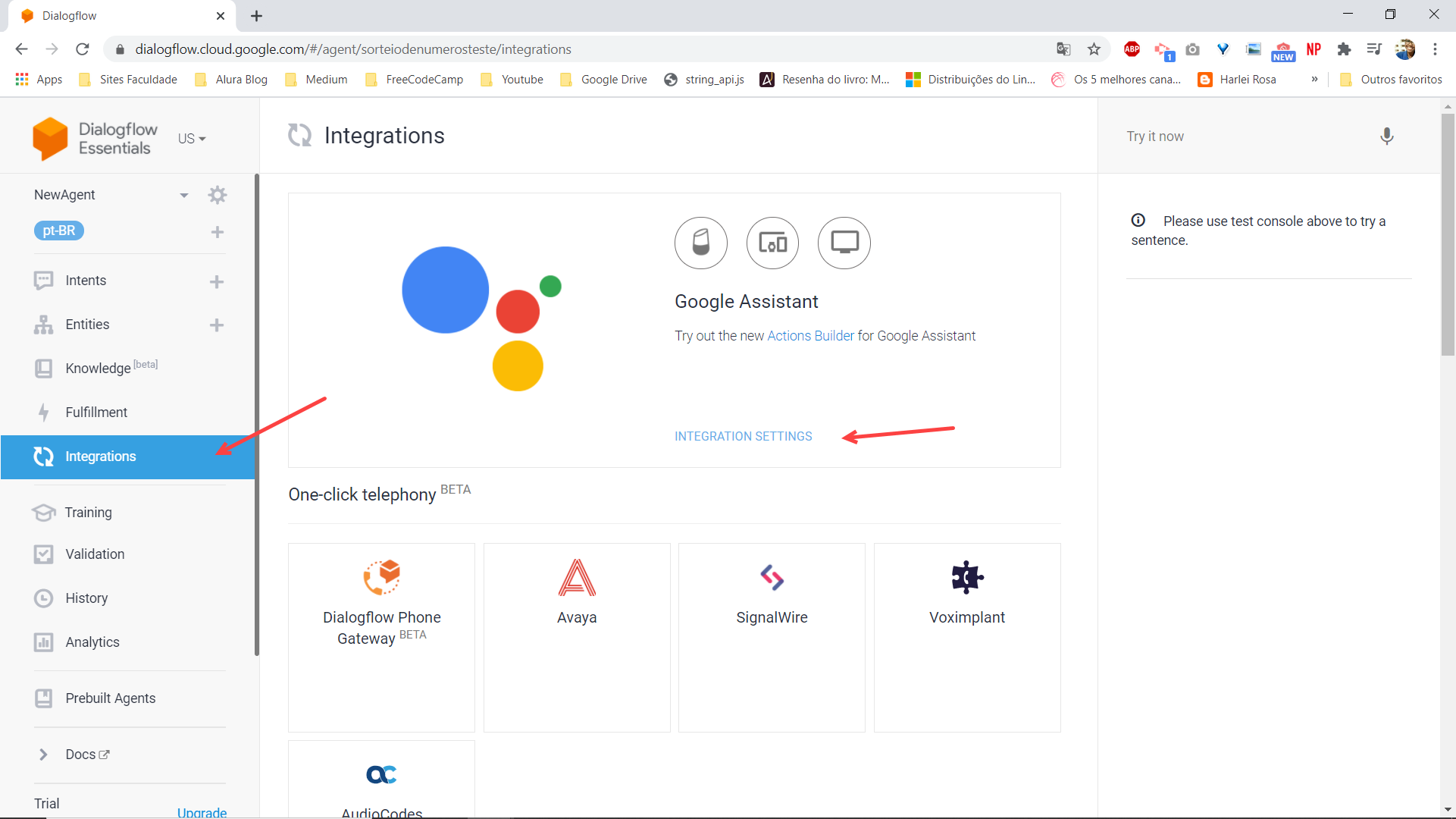Go back to previous page
Image resolution: width=1456 pixels, height=819 pixels.
(21, 49)
